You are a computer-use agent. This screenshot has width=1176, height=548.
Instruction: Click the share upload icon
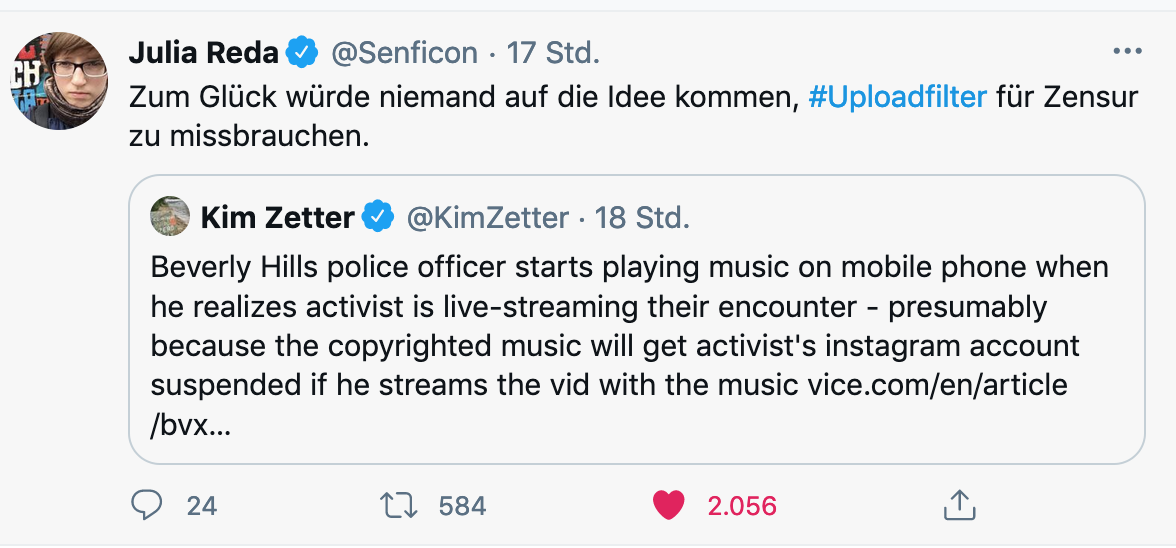coord(958,505)
